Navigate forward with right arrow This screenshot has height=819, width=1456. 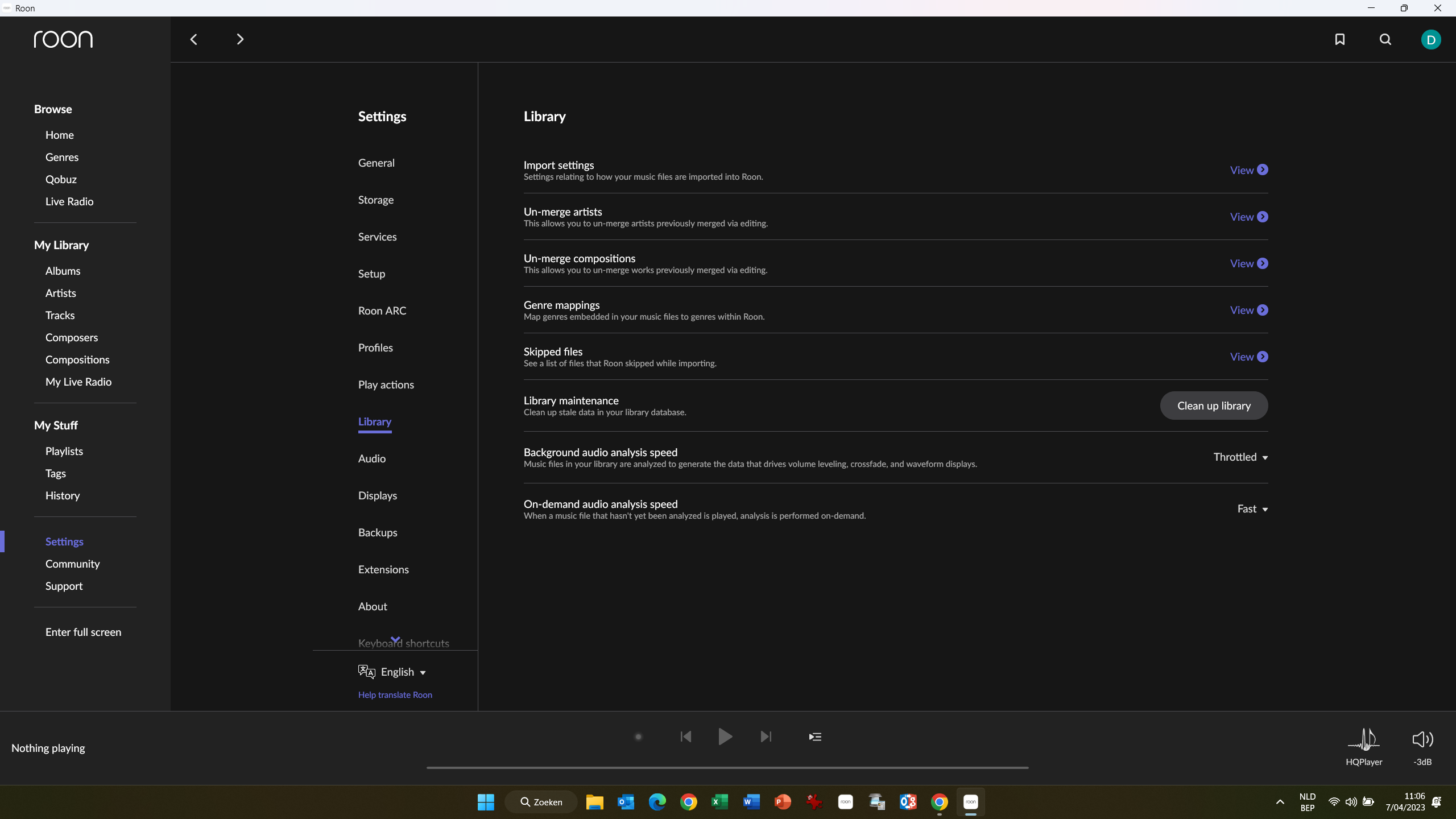[239, 39]
